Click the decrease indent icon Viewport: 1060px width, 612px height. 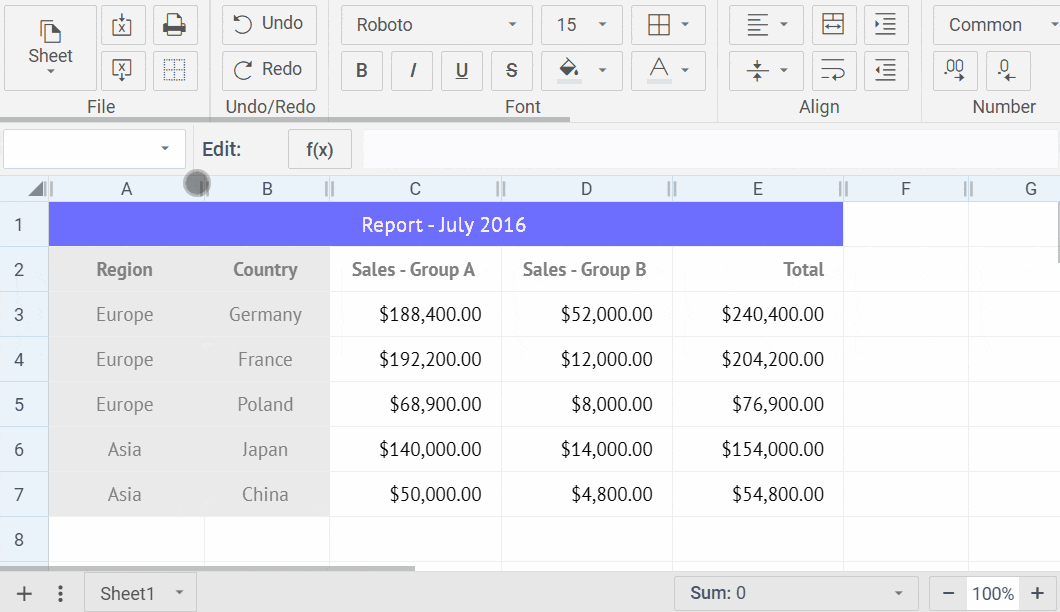pyautogui.click(x=885, y=70)
